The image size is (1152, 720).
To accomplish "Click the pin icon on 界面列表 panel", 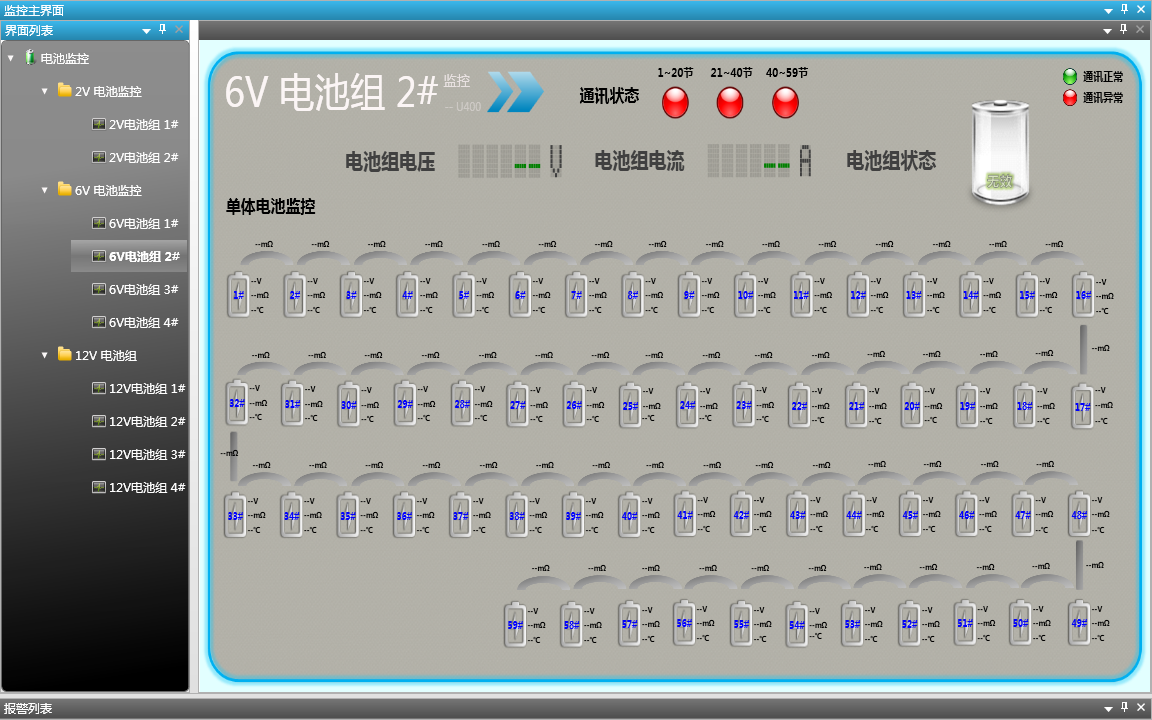I will pyautogui.click(x=164, y=30).
